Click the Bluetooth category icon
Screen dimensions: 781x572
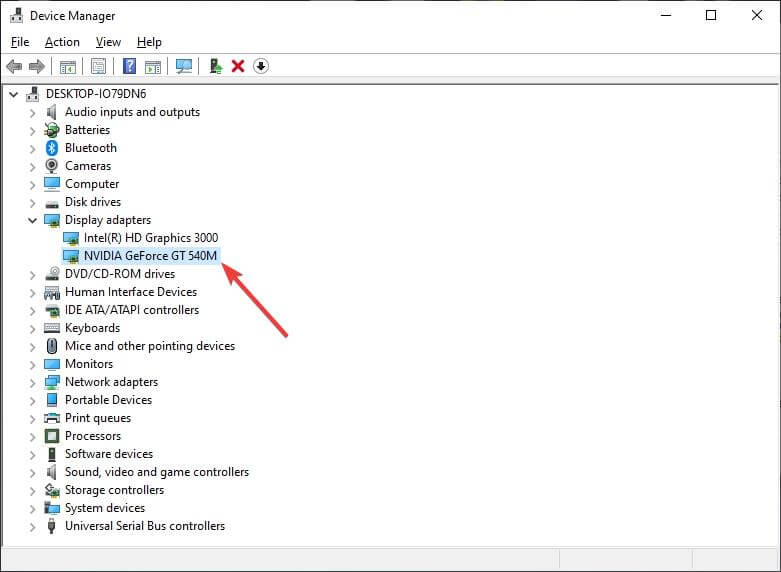pyautogui.click(x=52, y=148)
